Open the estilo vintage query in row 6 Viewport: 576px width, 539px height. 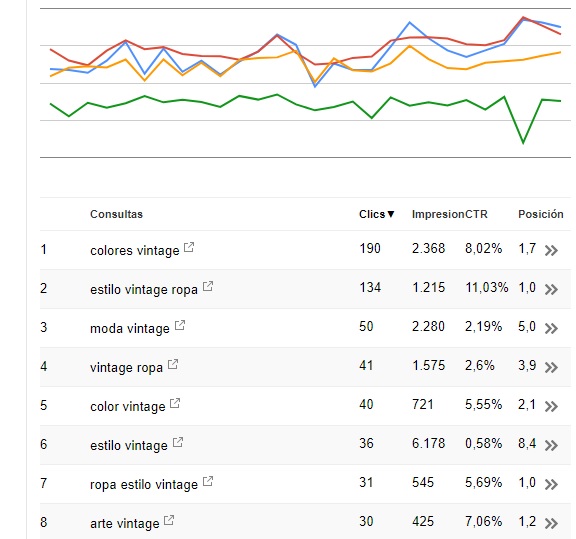129,446
